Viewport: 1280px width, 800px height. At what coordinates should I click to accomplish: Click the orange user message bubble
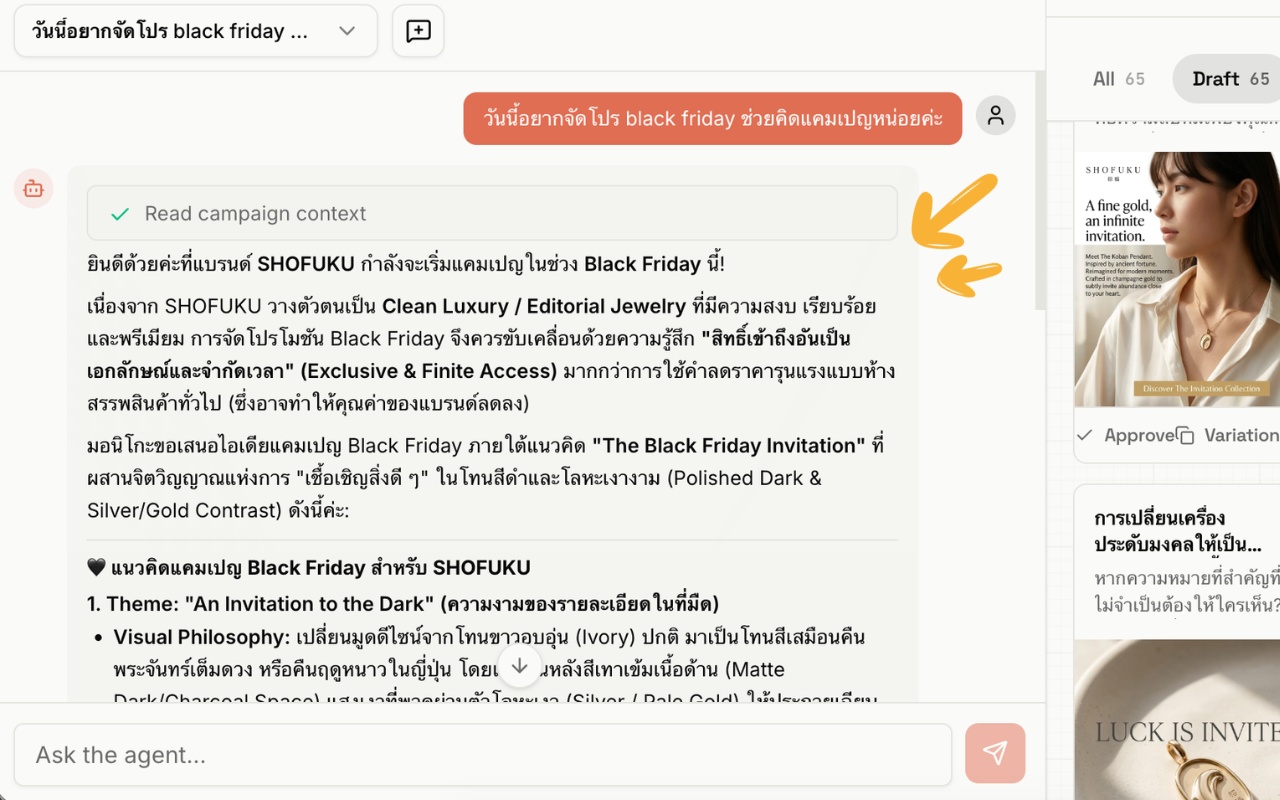pyautogui.click(x=713, y=118)
